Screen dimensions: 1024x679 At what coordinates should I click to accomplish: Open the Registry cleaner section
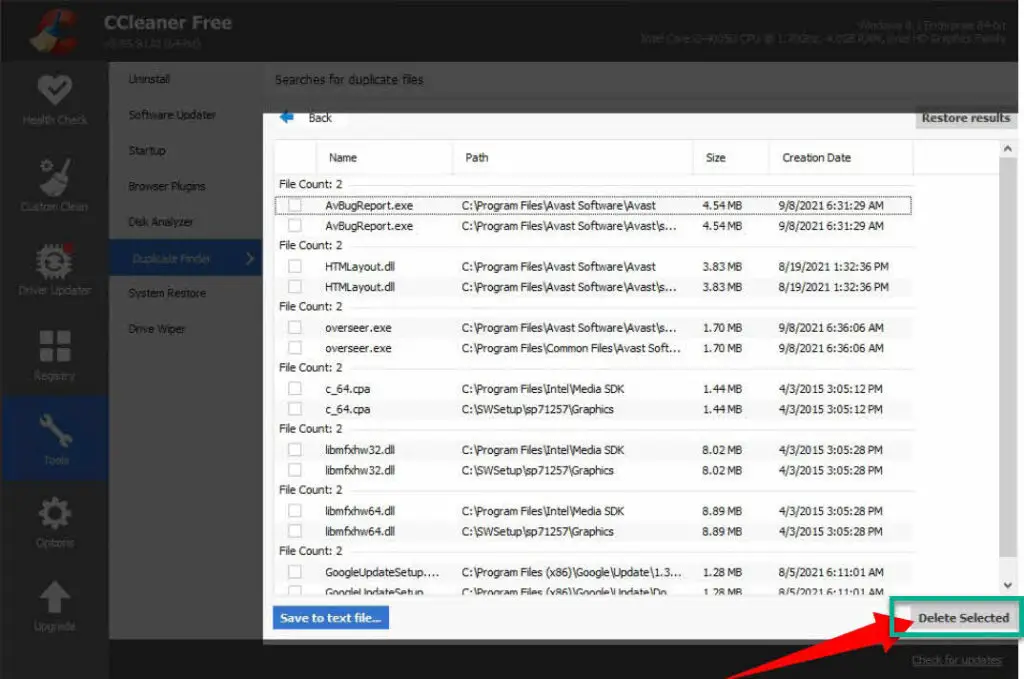coord(54,355)
